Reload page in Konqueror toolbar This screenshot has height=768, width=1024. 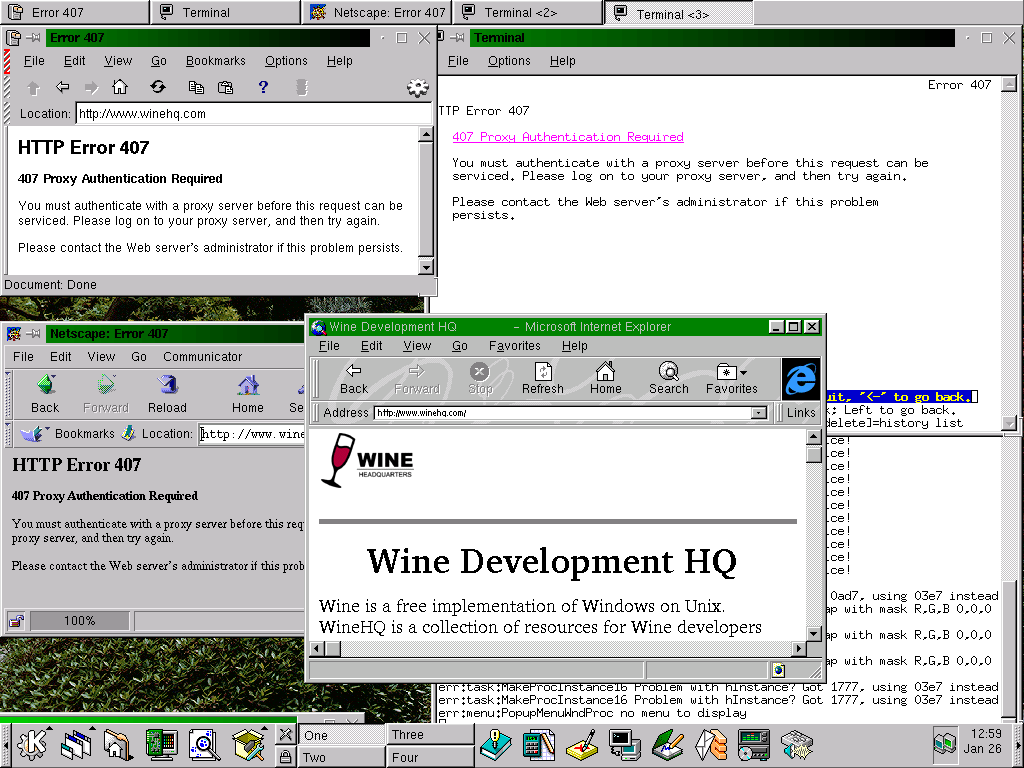158,87
